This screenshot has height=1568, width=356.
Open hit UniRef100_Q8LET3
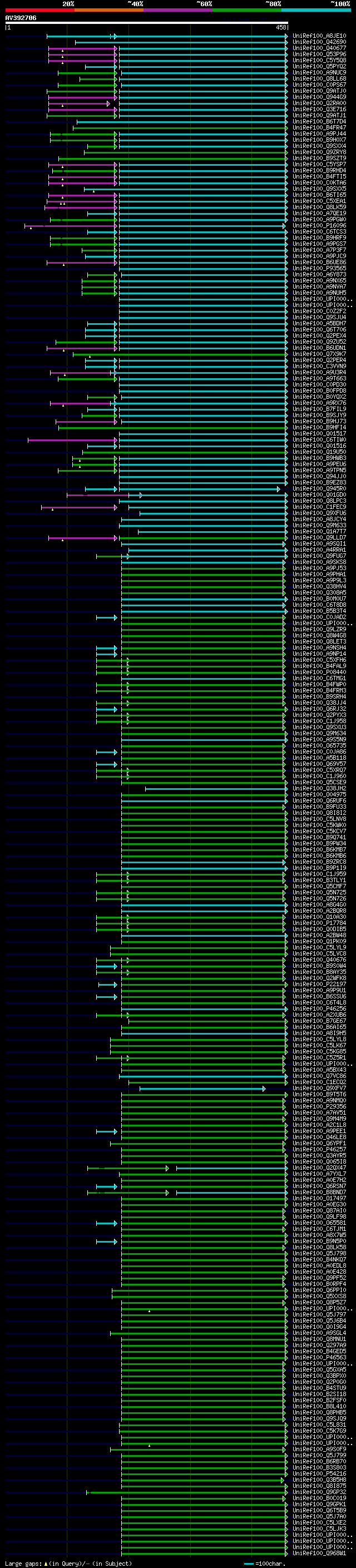click(x=319, y=641)
